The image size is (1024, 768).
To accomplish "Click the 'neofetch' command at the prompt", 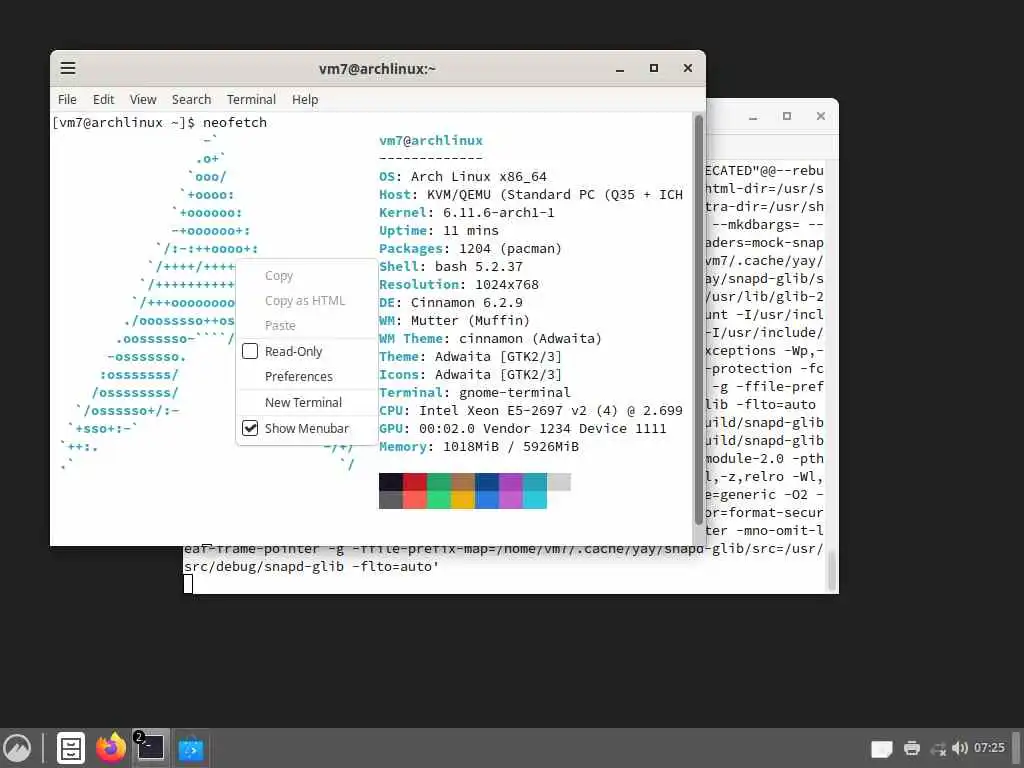I will pyautogui.click(x=234, y=122).
